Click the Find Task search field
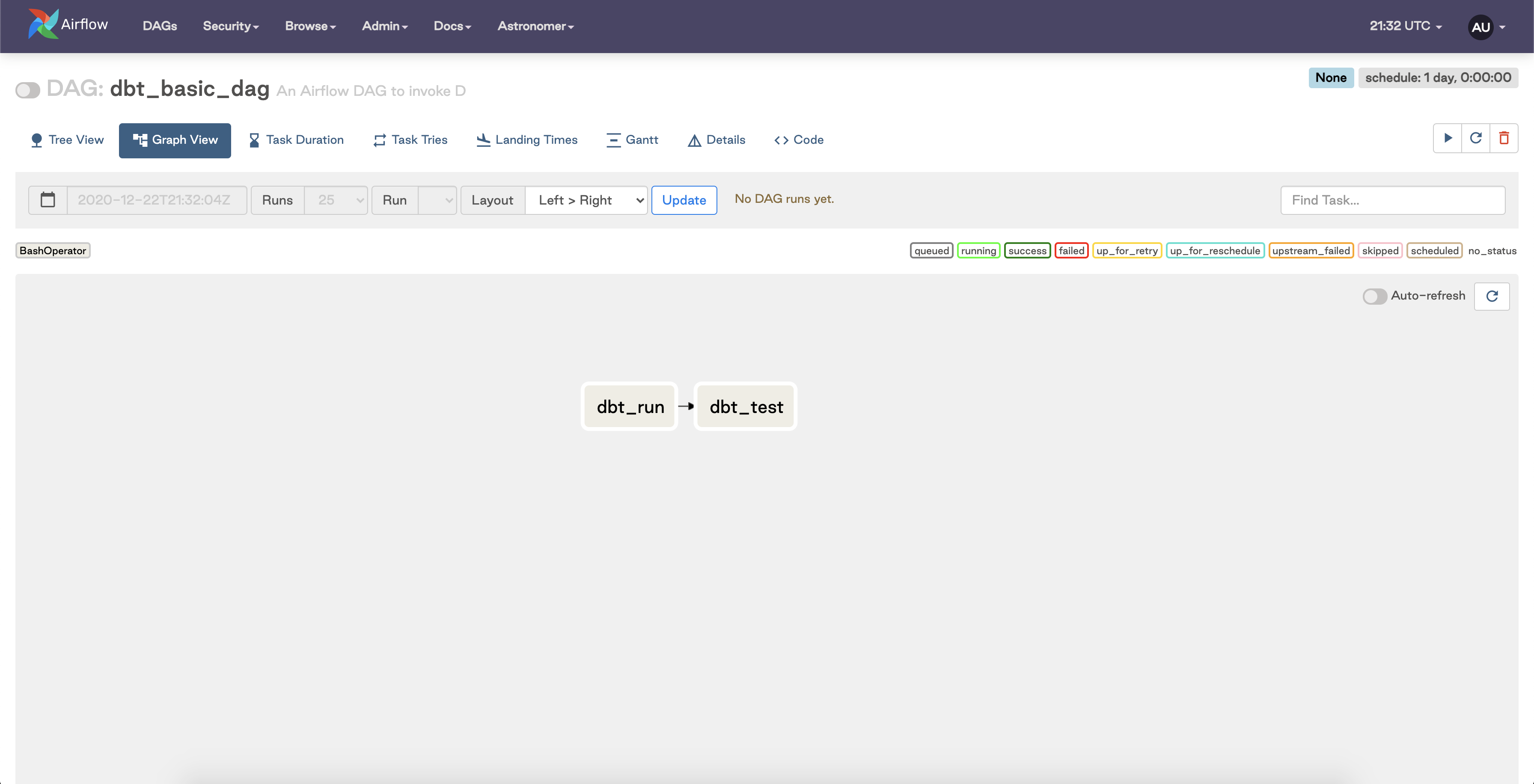The image size is (1534, 784). pos(1392,200)
